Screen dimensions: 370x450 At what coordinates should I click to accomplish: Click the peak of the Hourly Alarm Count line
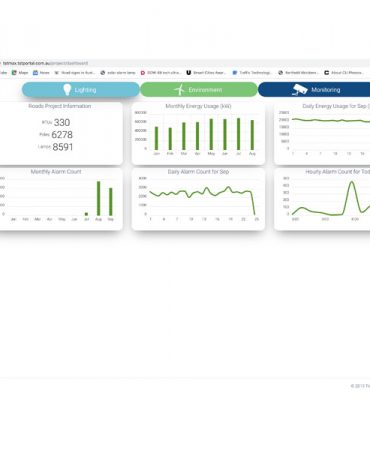351,182
